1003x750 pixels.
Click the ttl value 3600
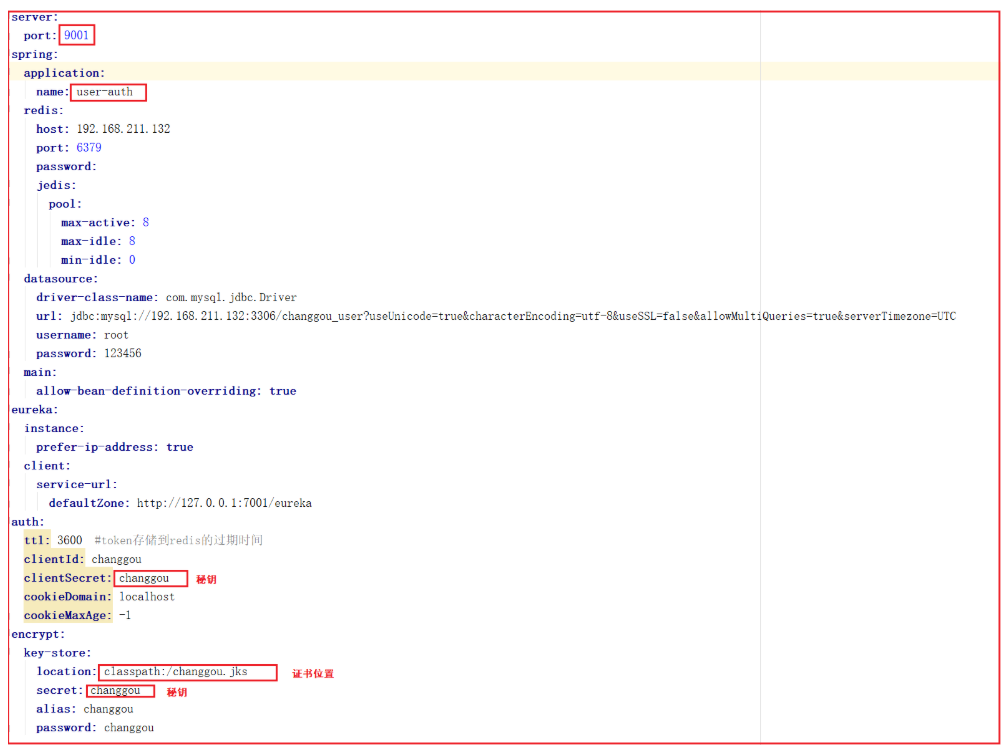pyautogui.click(x=70, y=540)
